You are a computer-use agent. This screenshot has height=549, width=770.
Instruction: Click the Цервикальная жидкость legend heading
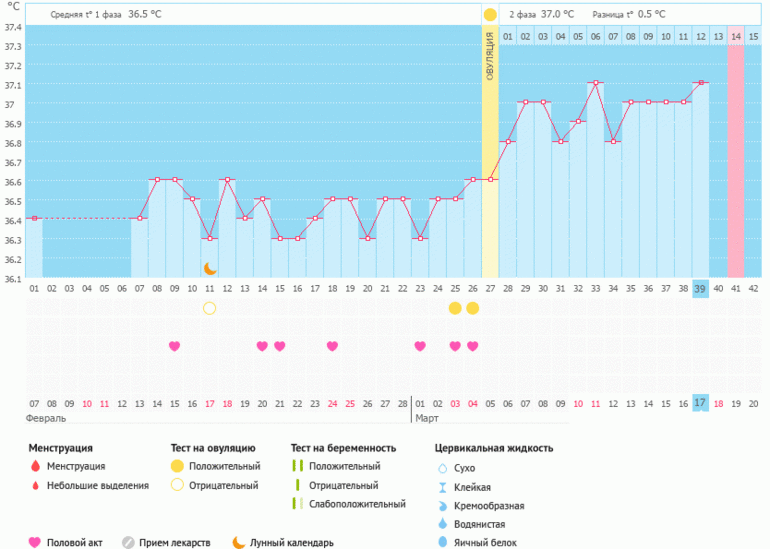click(x=493, y=448)
